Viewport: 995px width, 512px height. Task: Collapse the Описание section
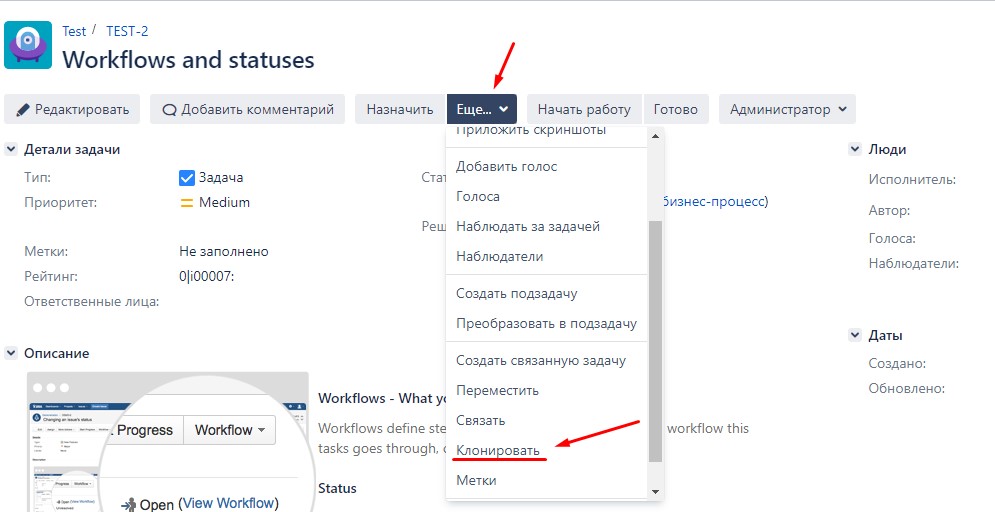click(x=11, y=353)
